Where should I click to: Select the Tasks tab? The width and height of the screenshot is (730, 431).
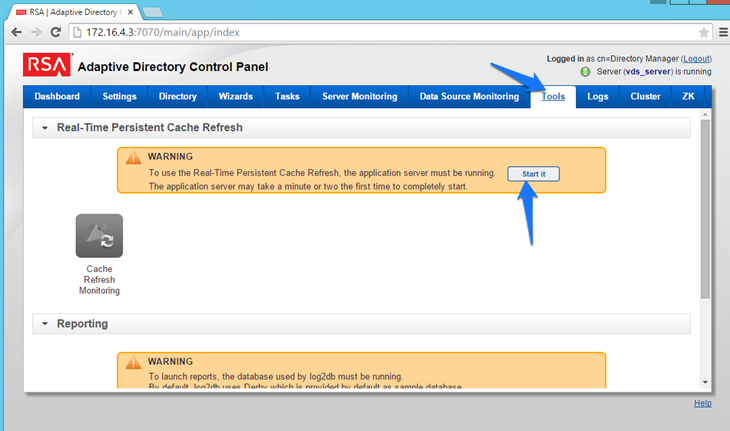pyautogui.click(x=287, y=96)
